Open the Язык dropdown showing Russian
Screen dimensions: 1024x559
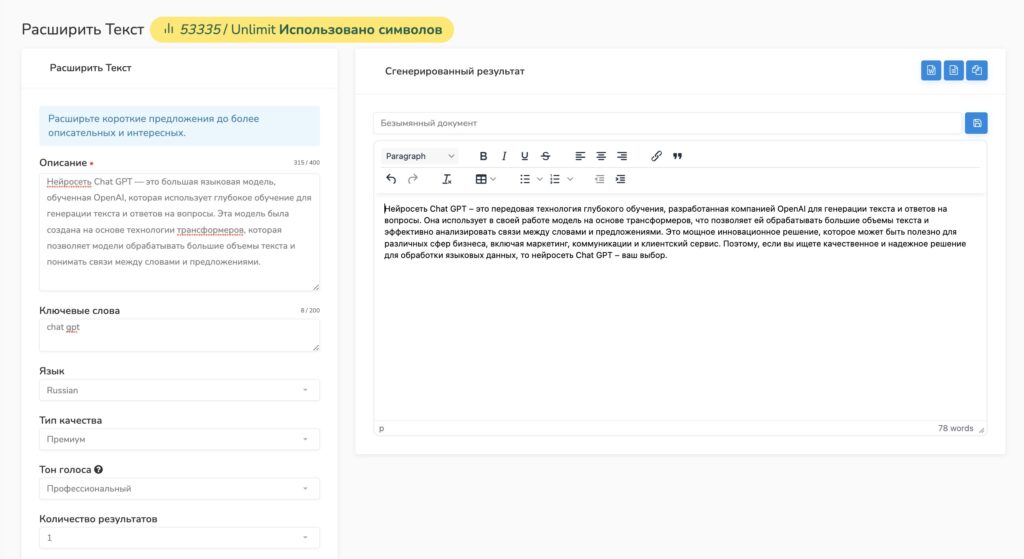(x=180, y=390)
